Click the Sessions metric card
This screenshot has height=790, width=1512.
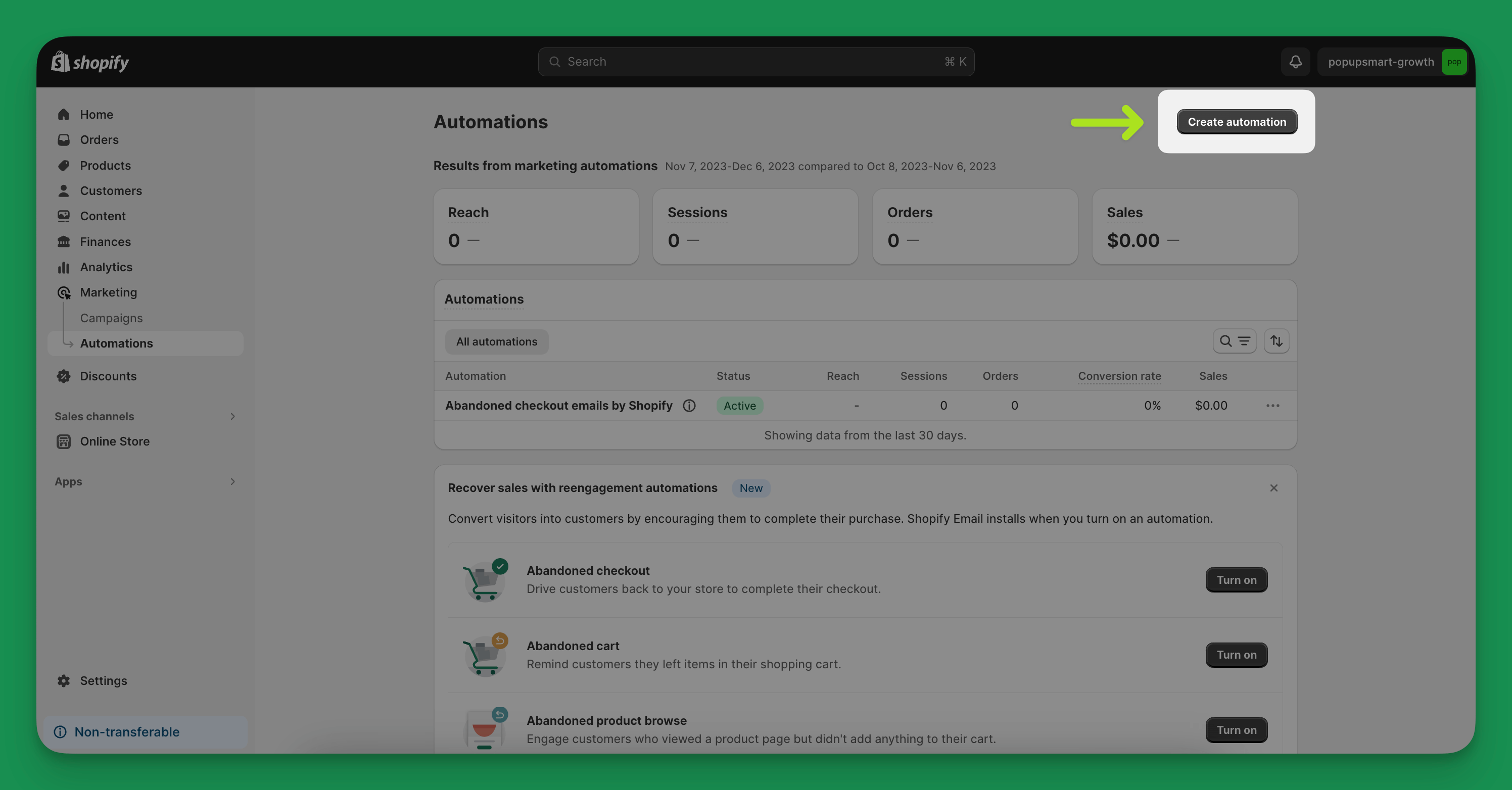click(755, 226)
